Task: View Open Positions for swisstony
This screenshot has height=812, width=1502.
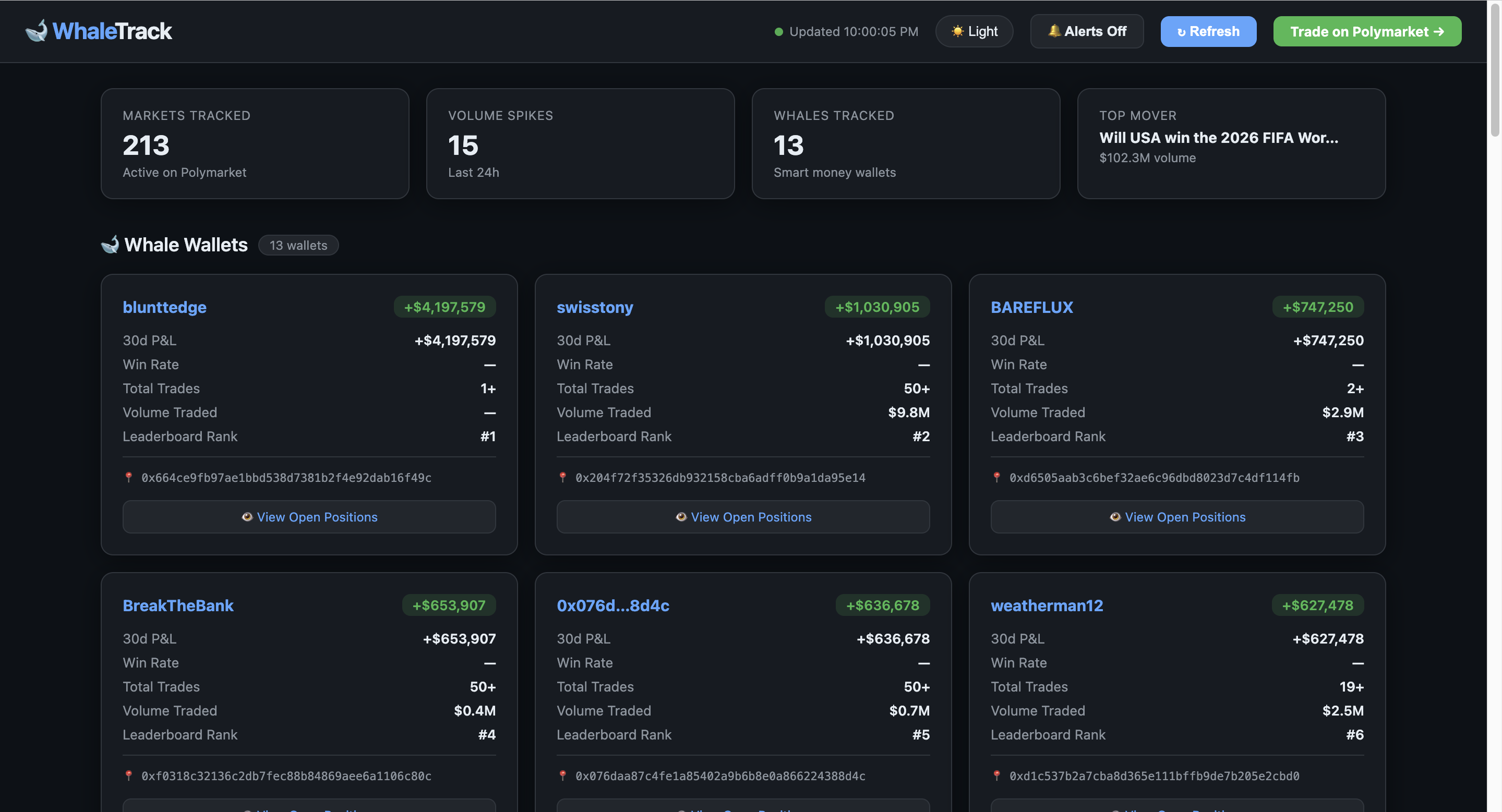Action: coord(743,516)
